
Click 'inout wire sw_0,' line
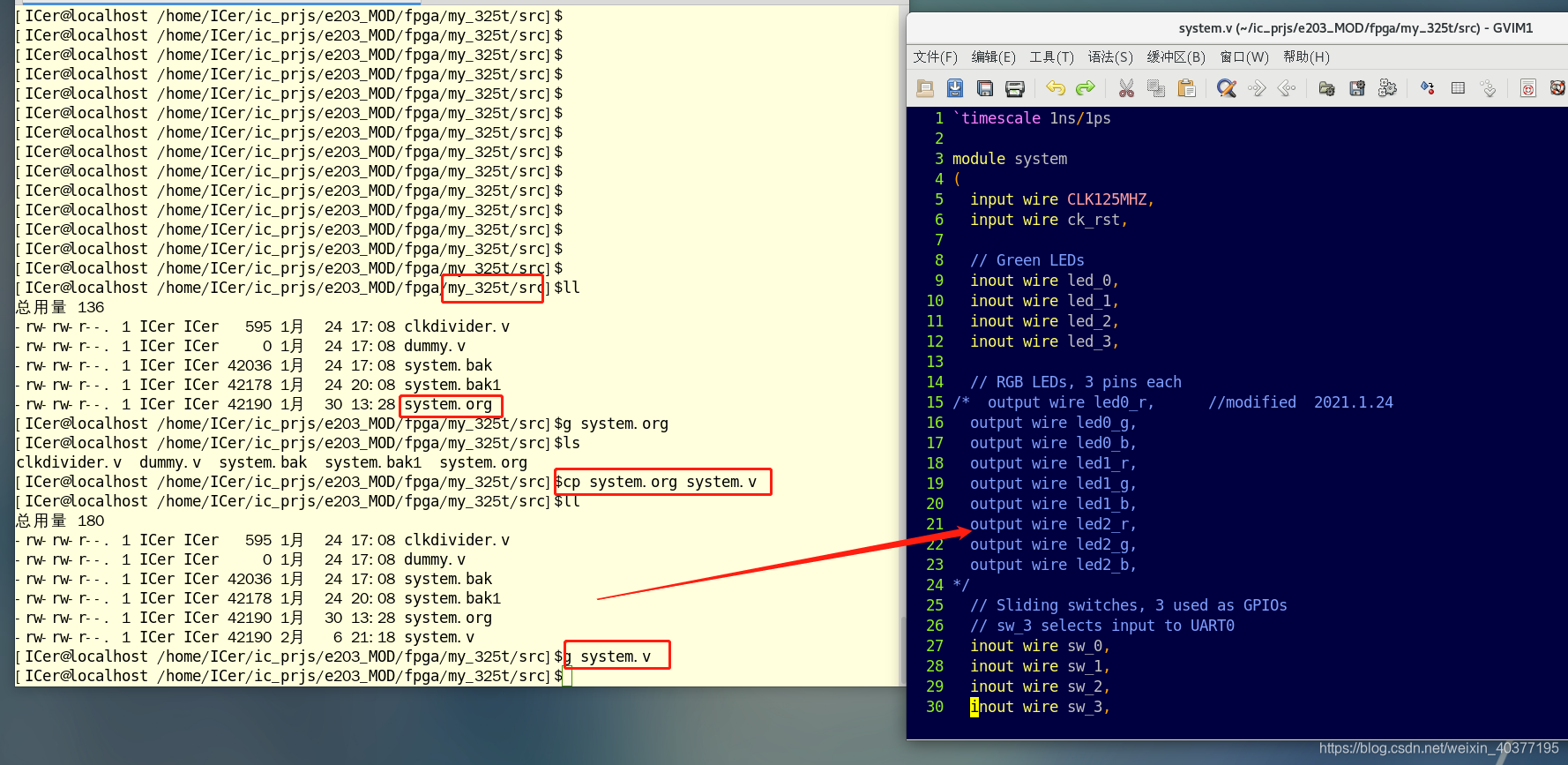pyautogui.click(x=1040, y=646)
